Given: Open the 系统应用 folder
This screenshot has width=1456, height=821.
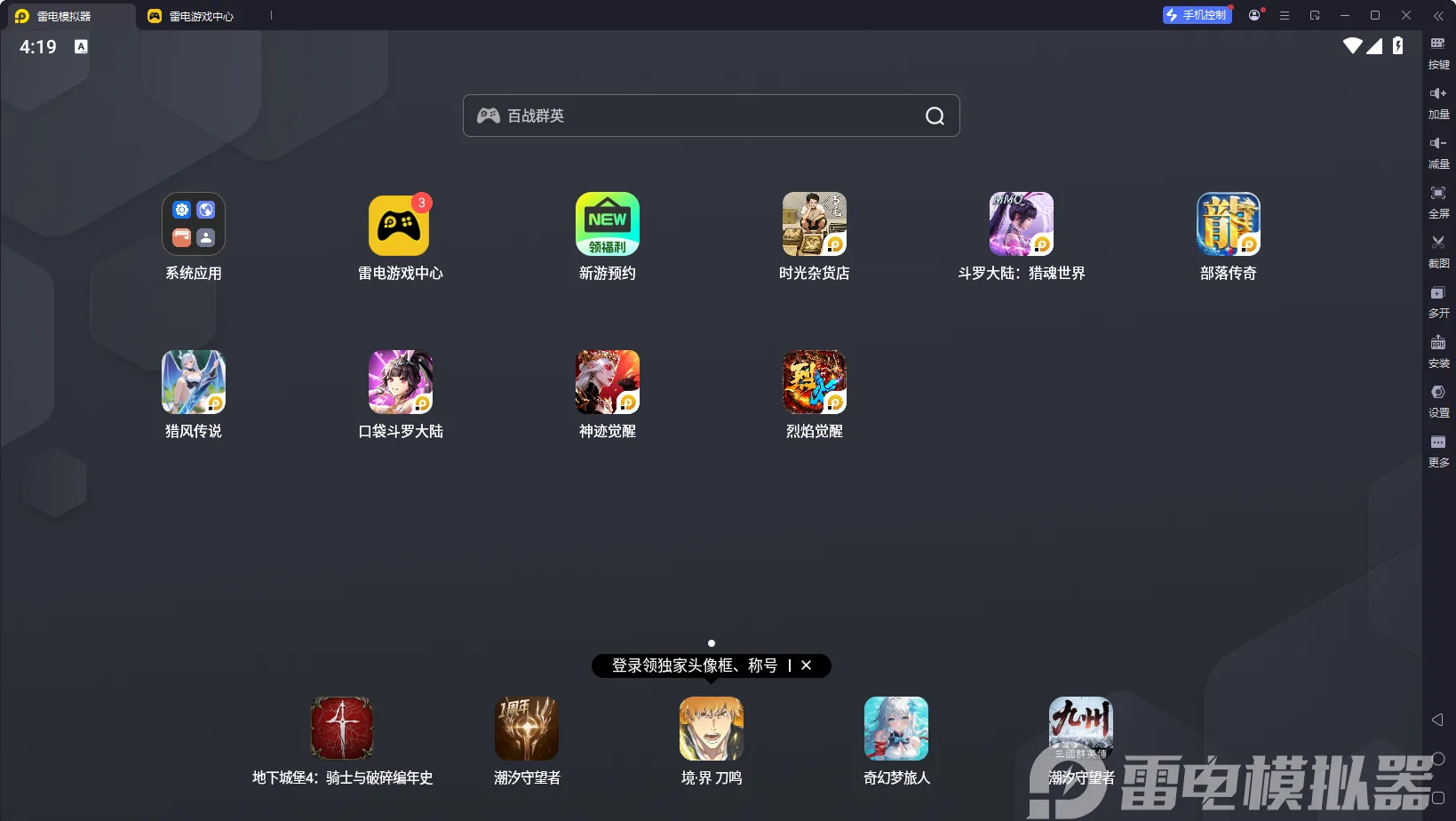Looking at the screenshot, I should pyautogui.click(x=194, y=224).
